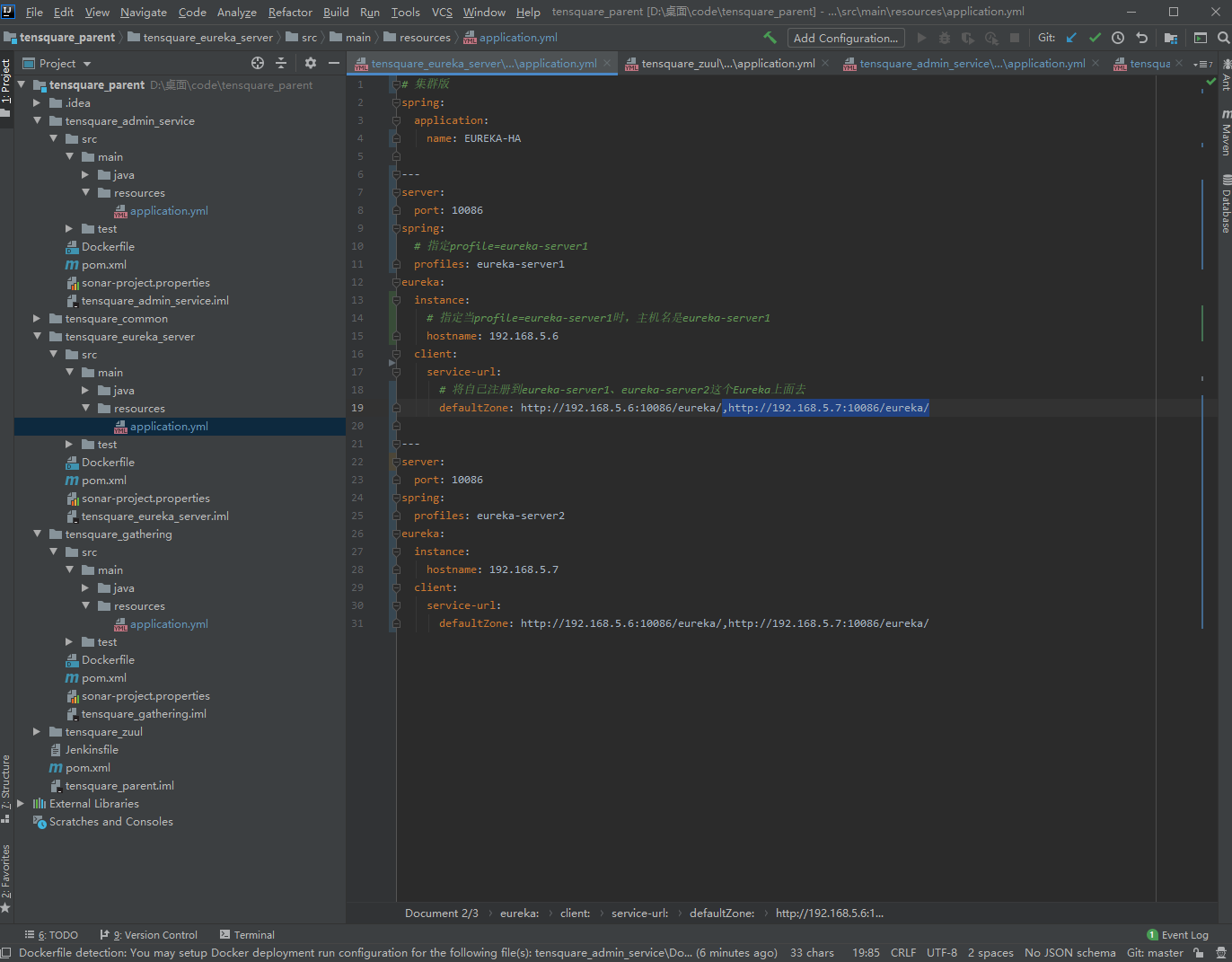Click the Run configuration play icon
Image resolution: width=1232 pixels, height=962 pixels.
[921, 38]
